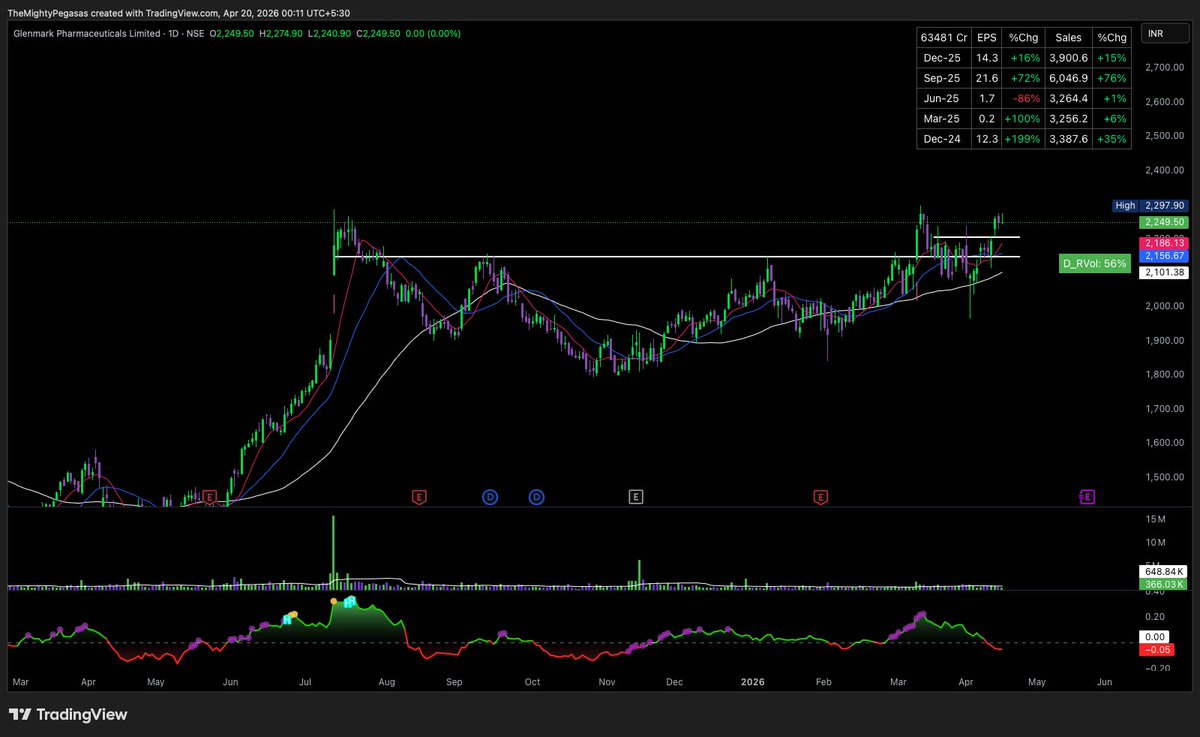The image size is (1200, 737).
Task: Click the 3,387.6 sales value
Action: click(1068, 139)
